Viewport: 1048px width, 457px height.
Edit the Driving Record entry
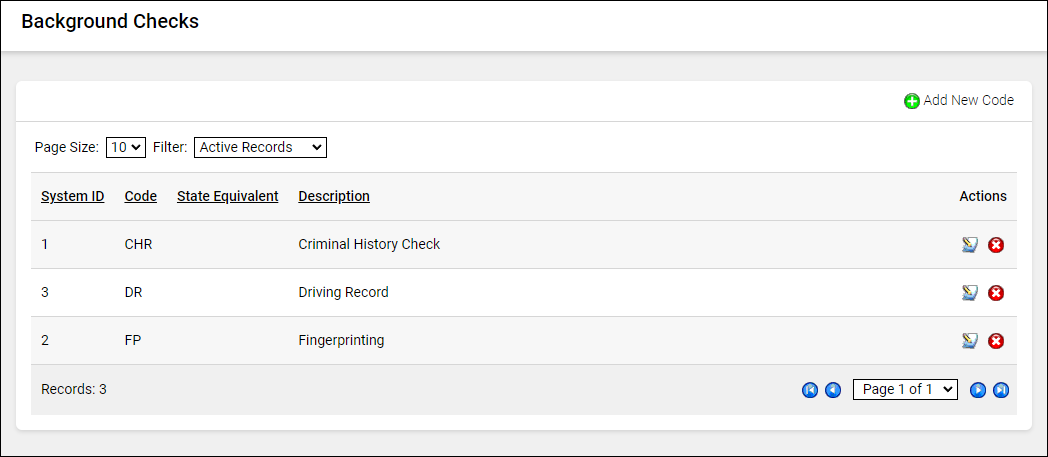tap(969, 293)
